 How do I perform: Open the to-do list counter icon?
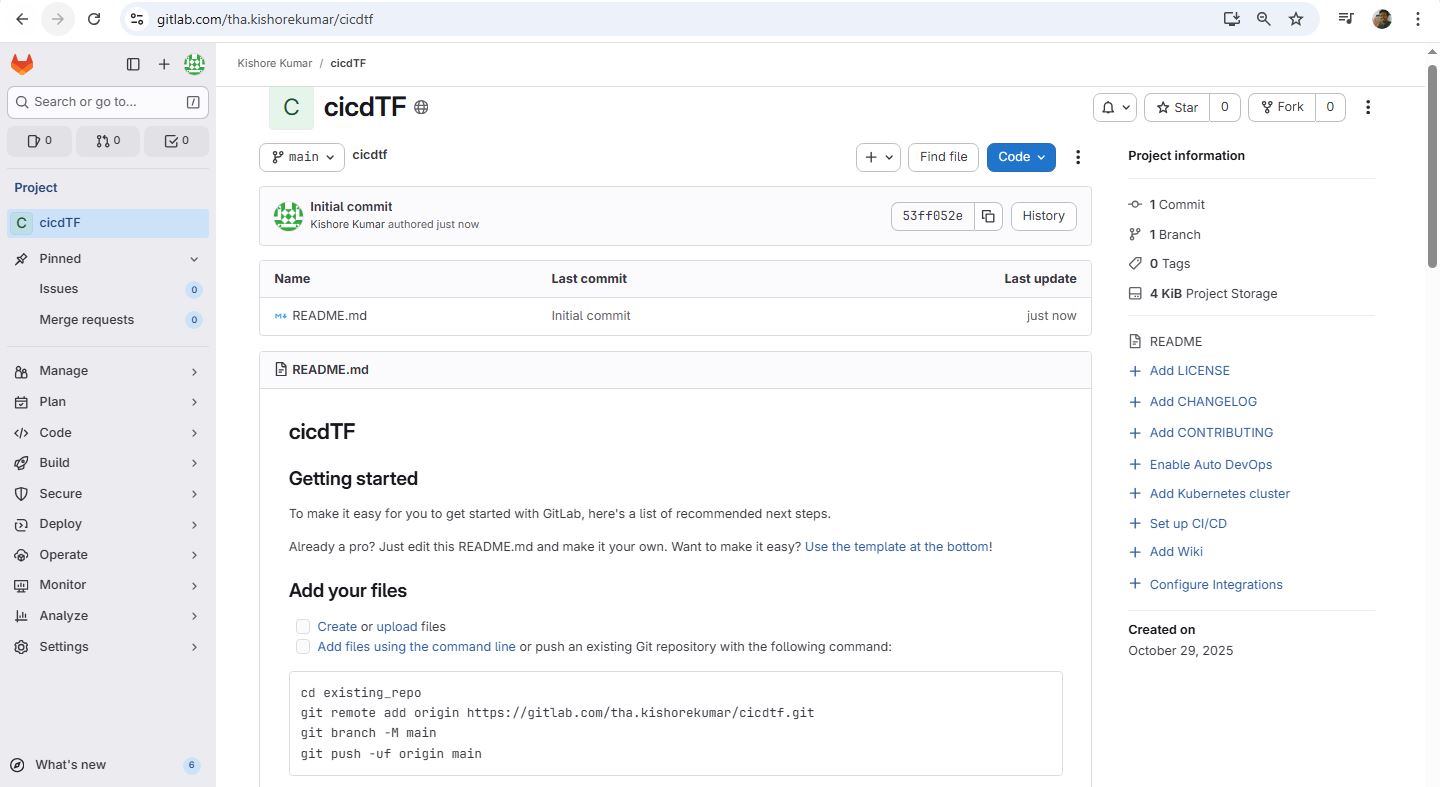tap(176, 141)
